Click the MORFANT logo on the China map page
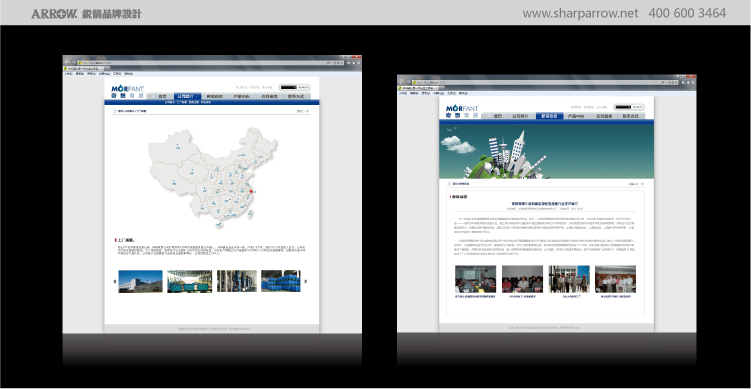The height and width of the screenshot is (389, 751). [127, 92]
